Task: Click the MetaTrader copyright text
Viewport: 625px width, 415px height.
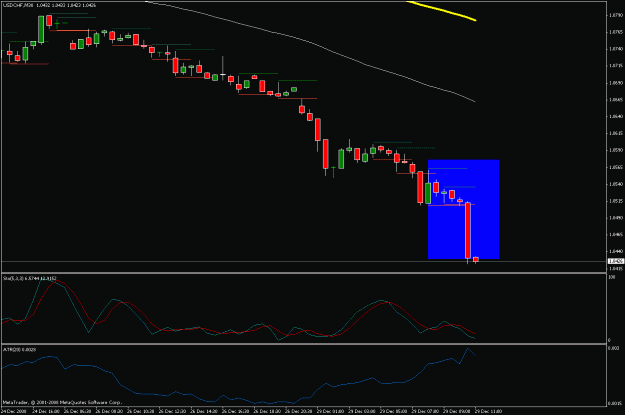Action: click(62, 402)
